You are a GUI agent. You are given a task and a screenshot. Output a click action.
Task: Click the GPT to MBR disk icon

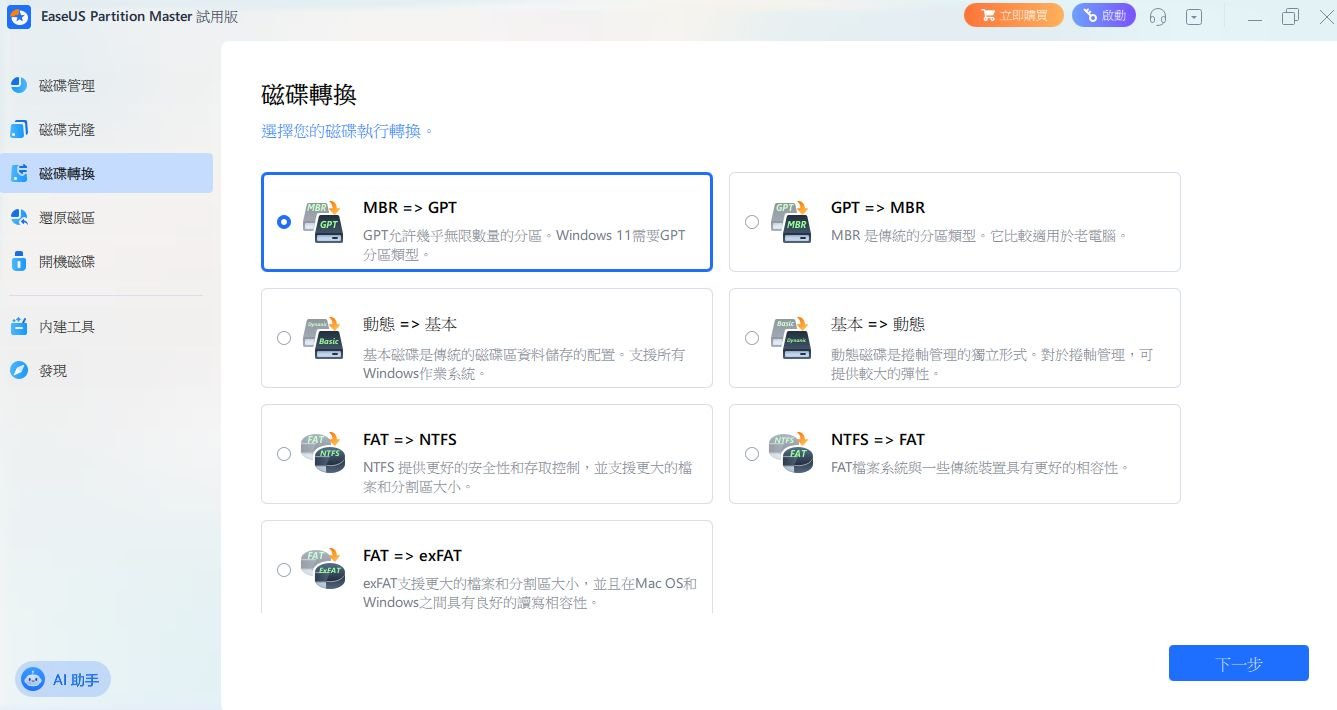[x=791, y=222]
